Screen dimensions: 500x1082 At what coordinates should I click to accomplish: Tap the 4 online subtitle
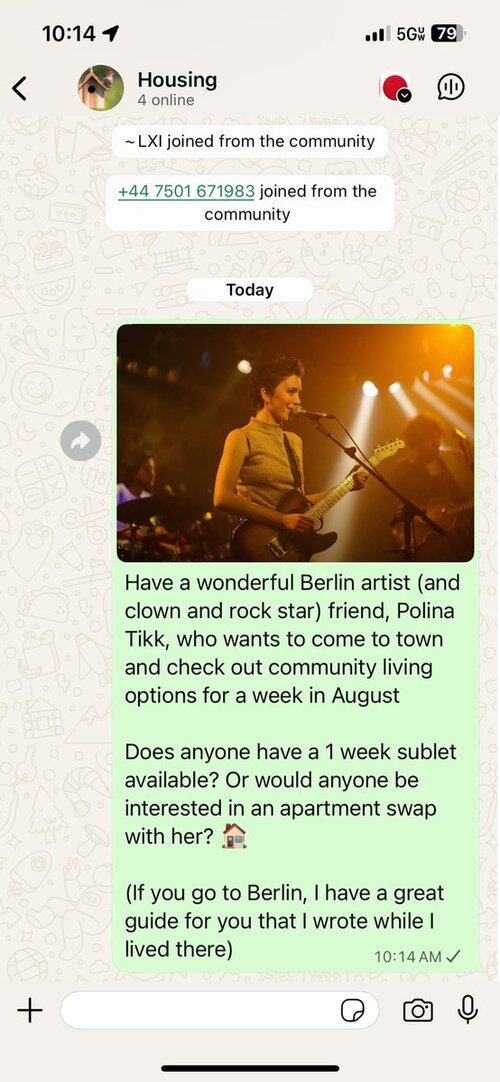tap(166, 100)
